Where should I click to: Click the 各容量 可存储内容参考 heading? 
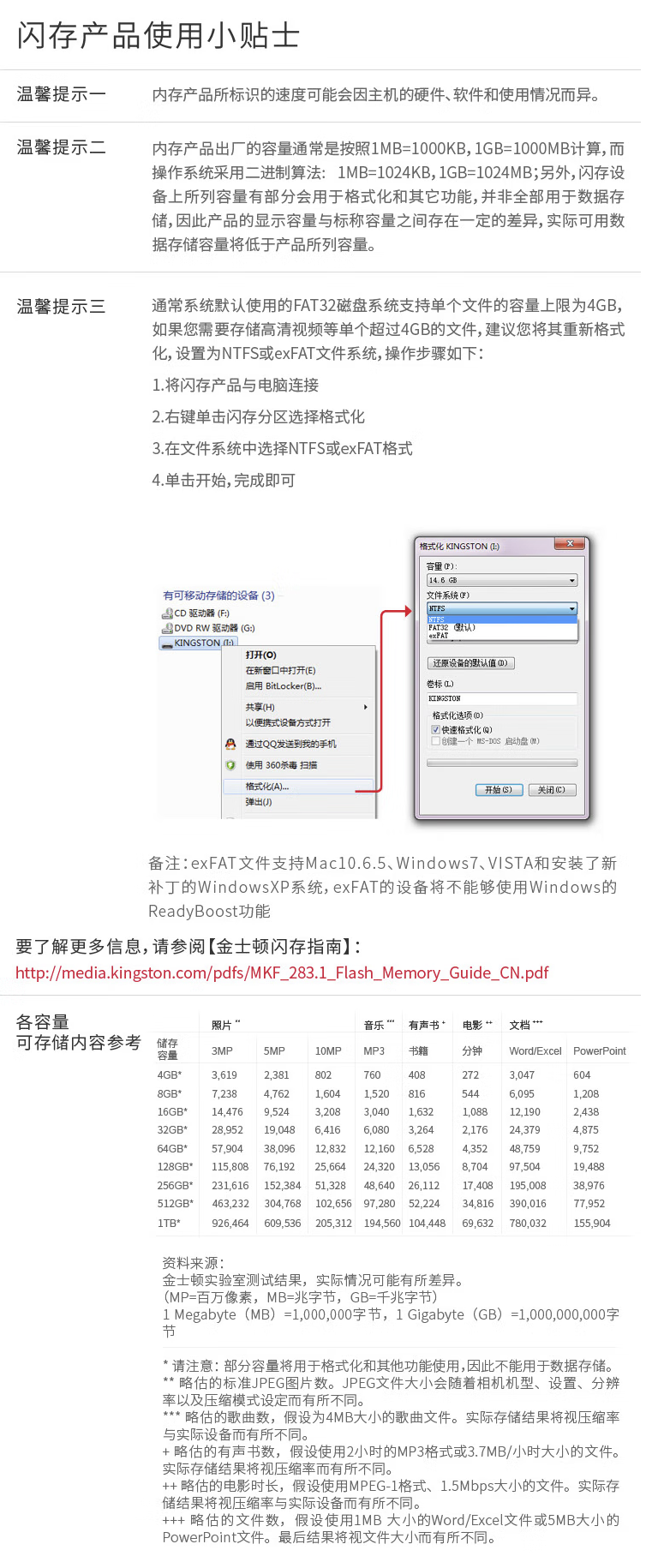(x=79, y=1032)
